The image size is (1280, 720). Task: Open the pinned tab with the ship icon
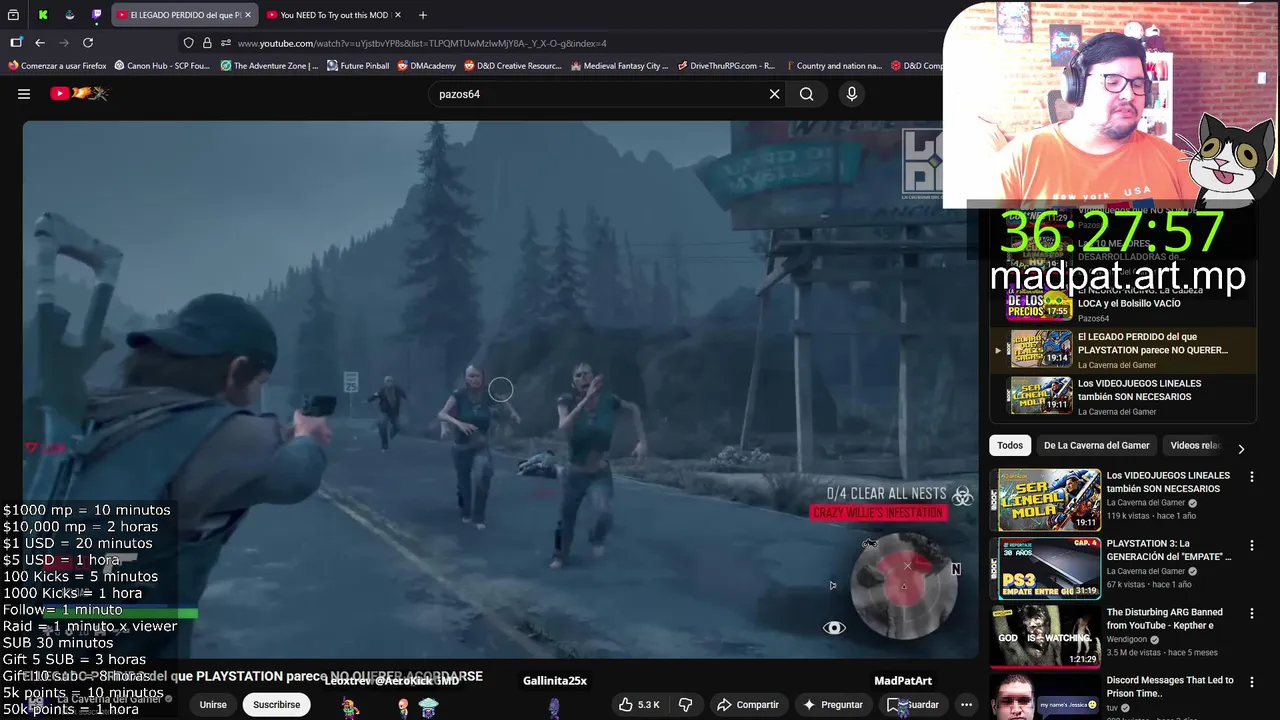(x=69, y=15)
